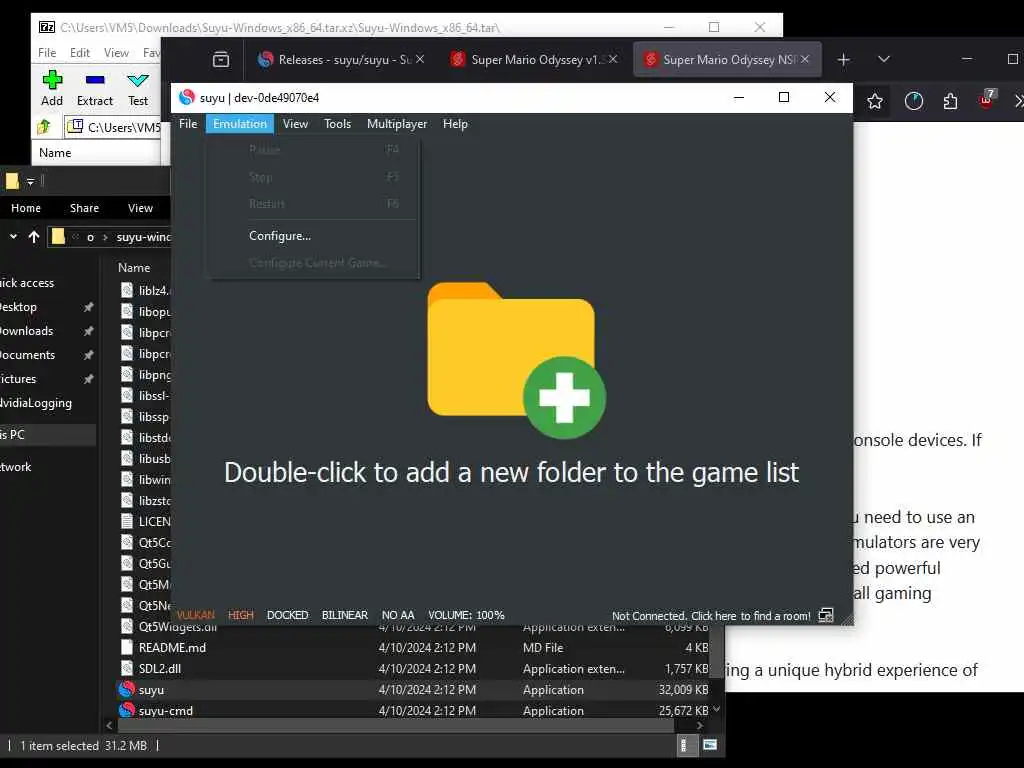
Task: Click Test in the 7-Zip toolbar
Action: pos(138,88)
